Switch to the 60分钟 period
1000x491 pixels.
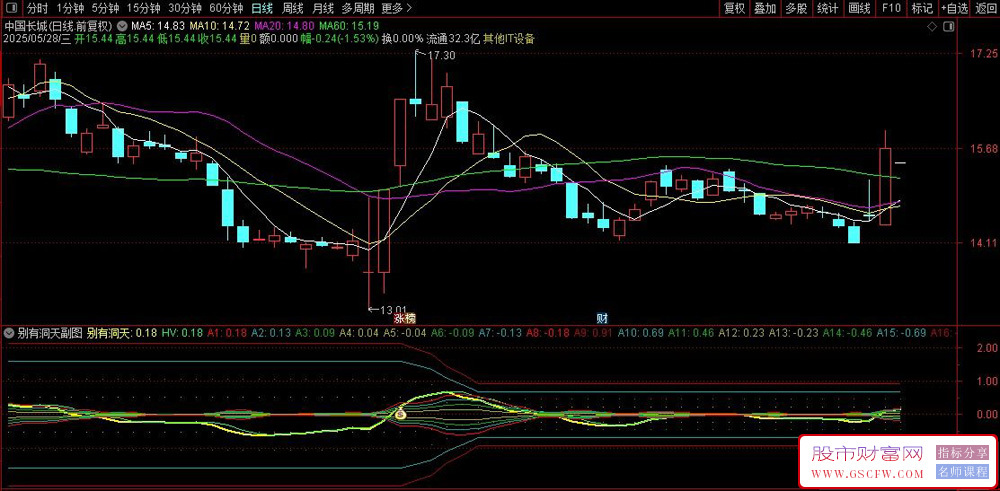tap(226, 8)
